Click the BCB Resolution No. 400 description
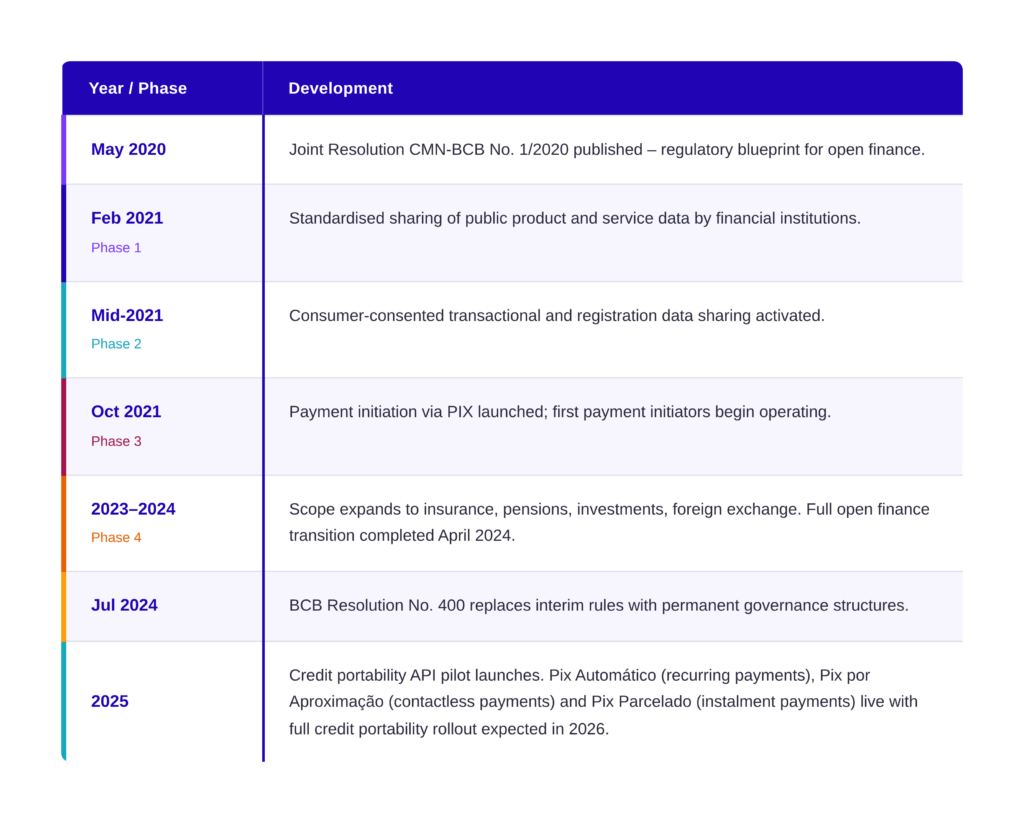 pos(598,605)
